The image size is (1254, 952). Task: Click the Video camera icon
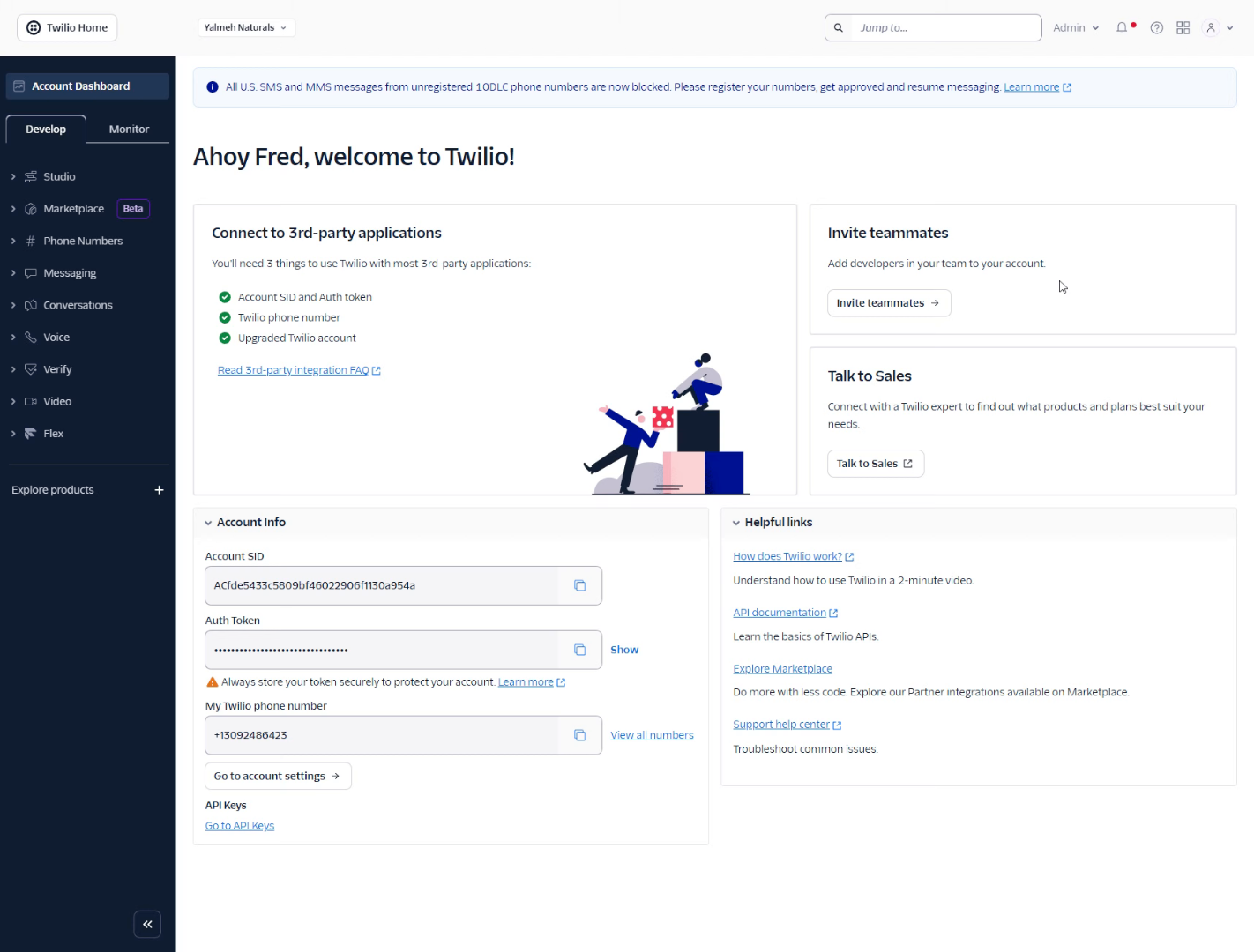[31, 401]
